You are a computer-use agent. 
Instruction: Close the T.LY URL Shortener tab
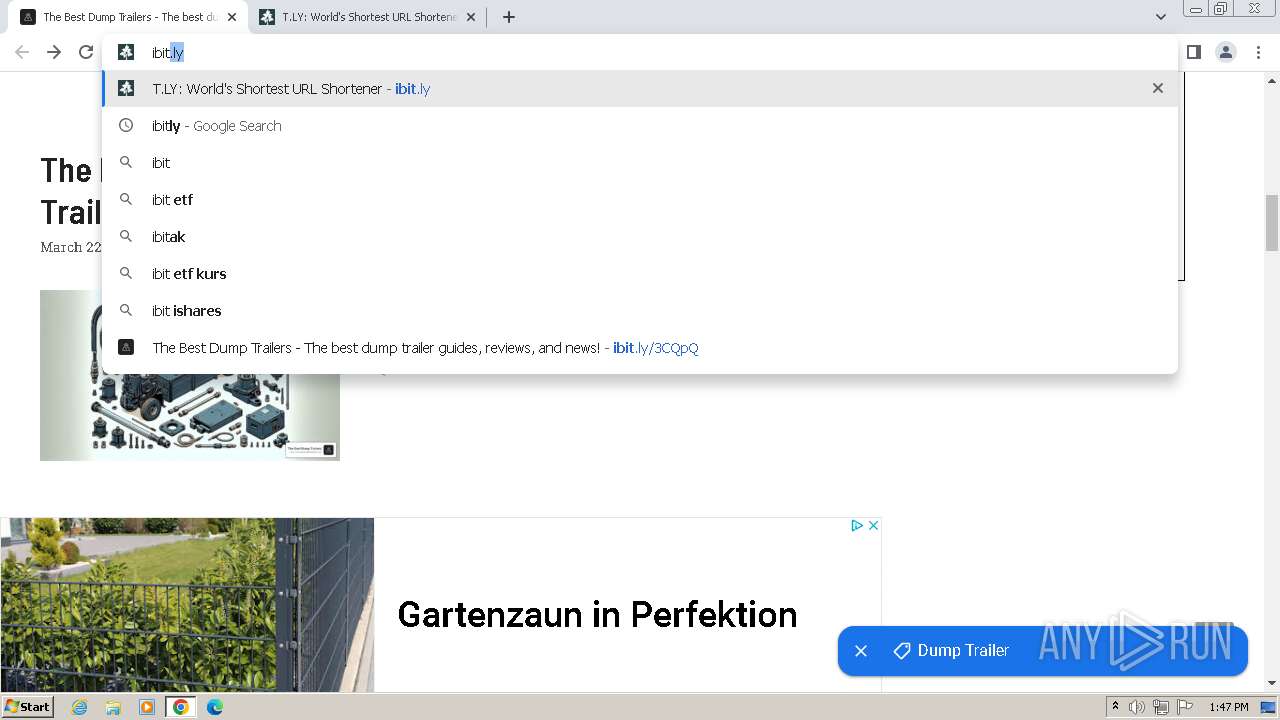coord(471,17)
